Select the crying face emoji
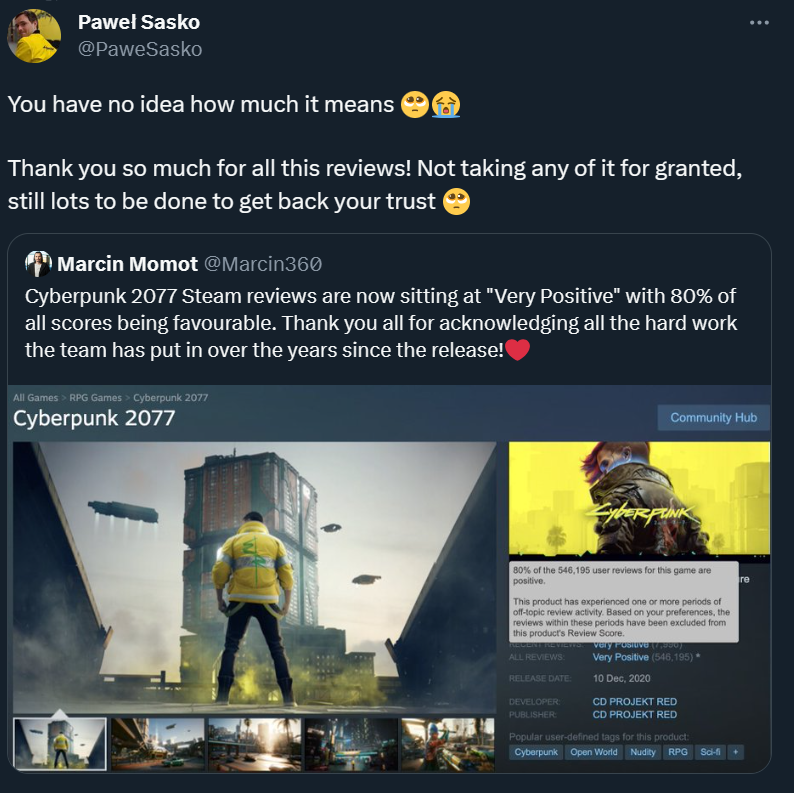This screenshot has width=794, height=793. point(446,105)
